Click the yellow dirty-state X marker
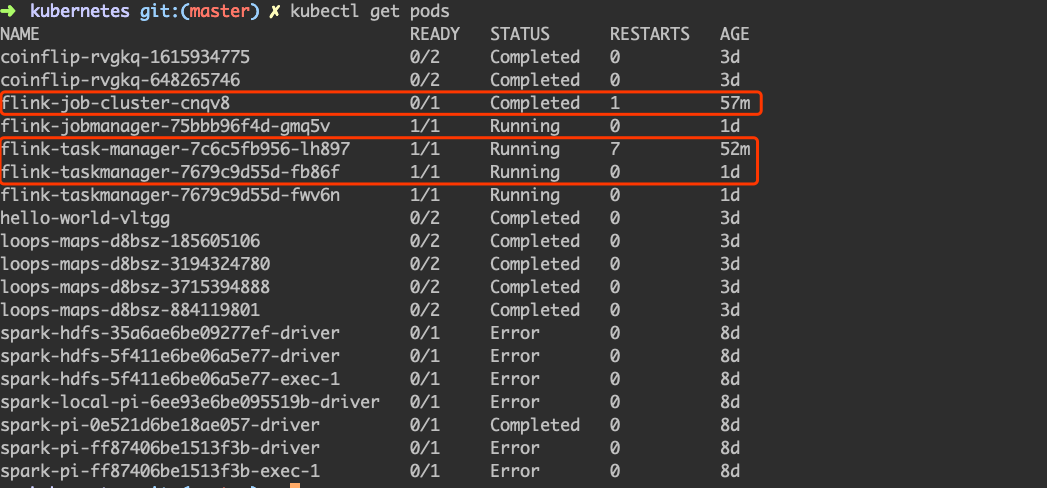This screenshot has width=1047, height=488. tap(274, 12)
